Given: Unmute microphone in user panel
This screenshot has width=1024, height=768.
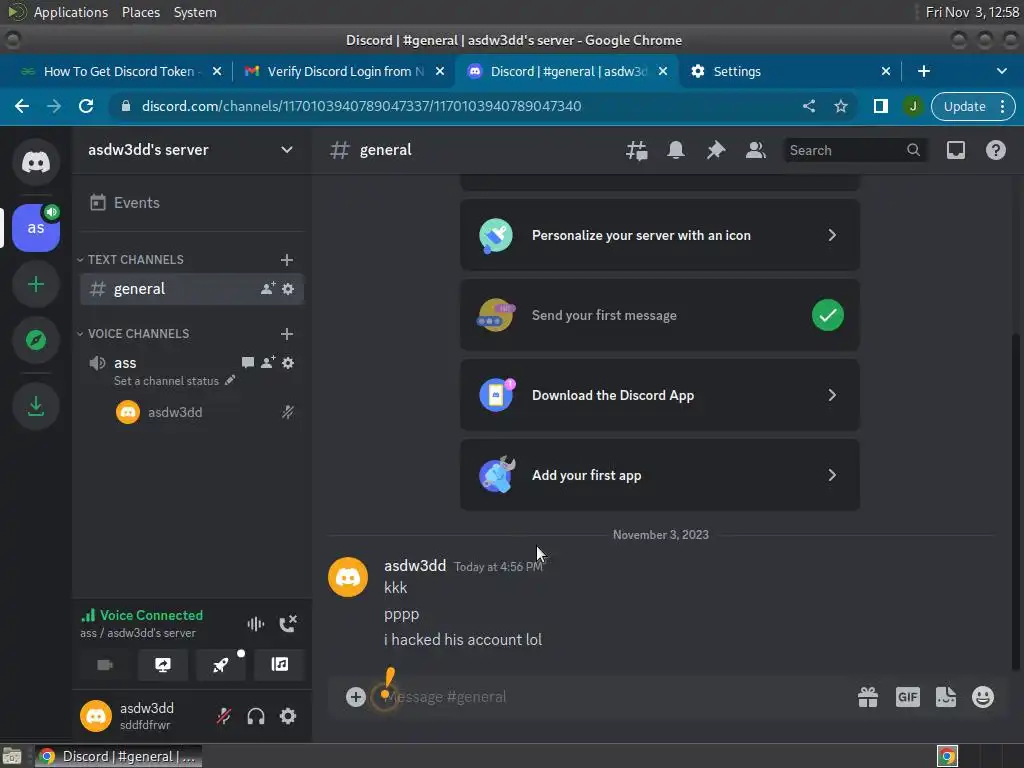Looking at the screenshot, I should click(223, 716).
